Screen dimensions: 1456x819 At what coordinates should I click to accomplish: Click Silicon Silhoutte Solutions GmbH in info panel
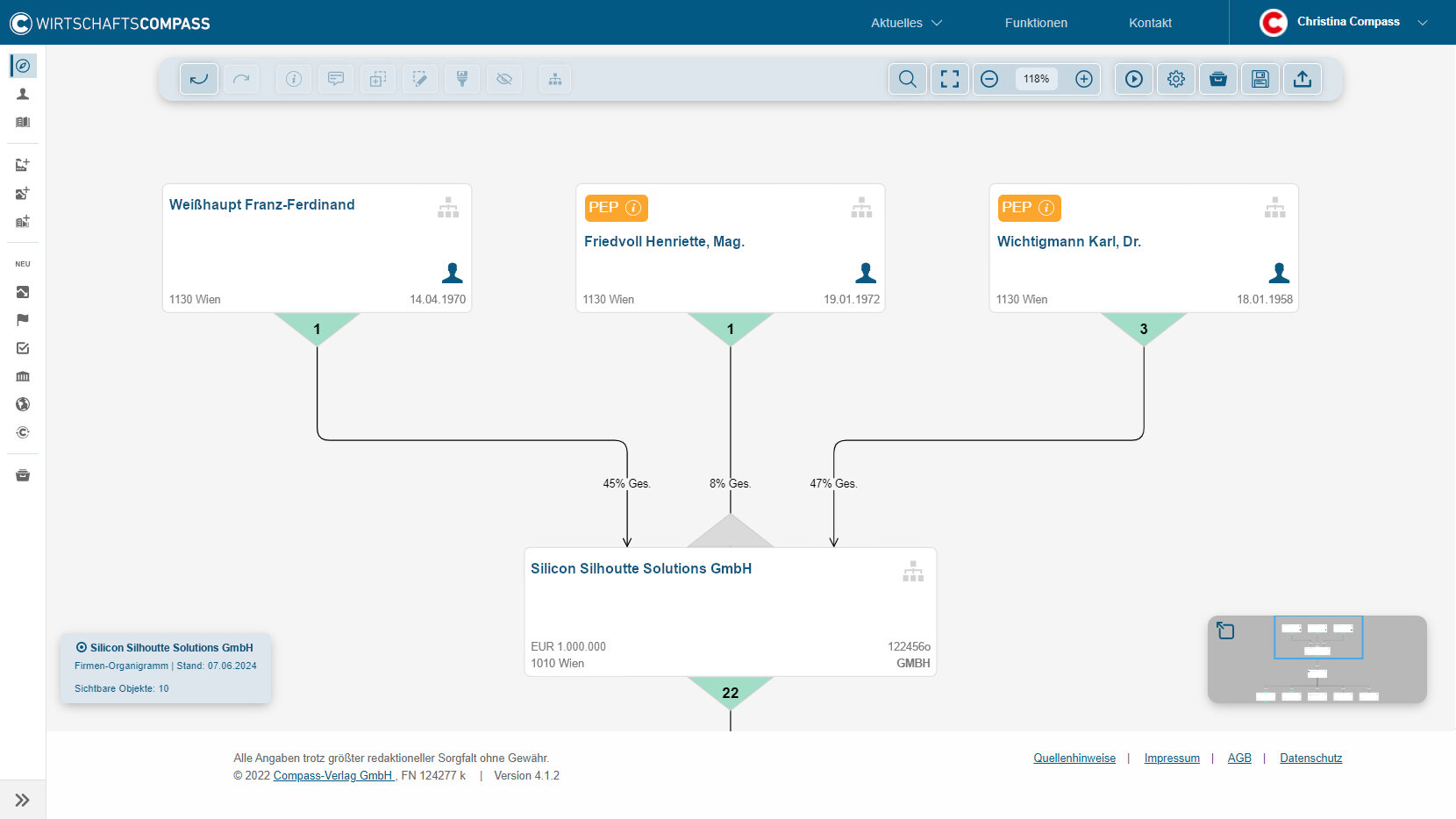click(x=172, y=647)
